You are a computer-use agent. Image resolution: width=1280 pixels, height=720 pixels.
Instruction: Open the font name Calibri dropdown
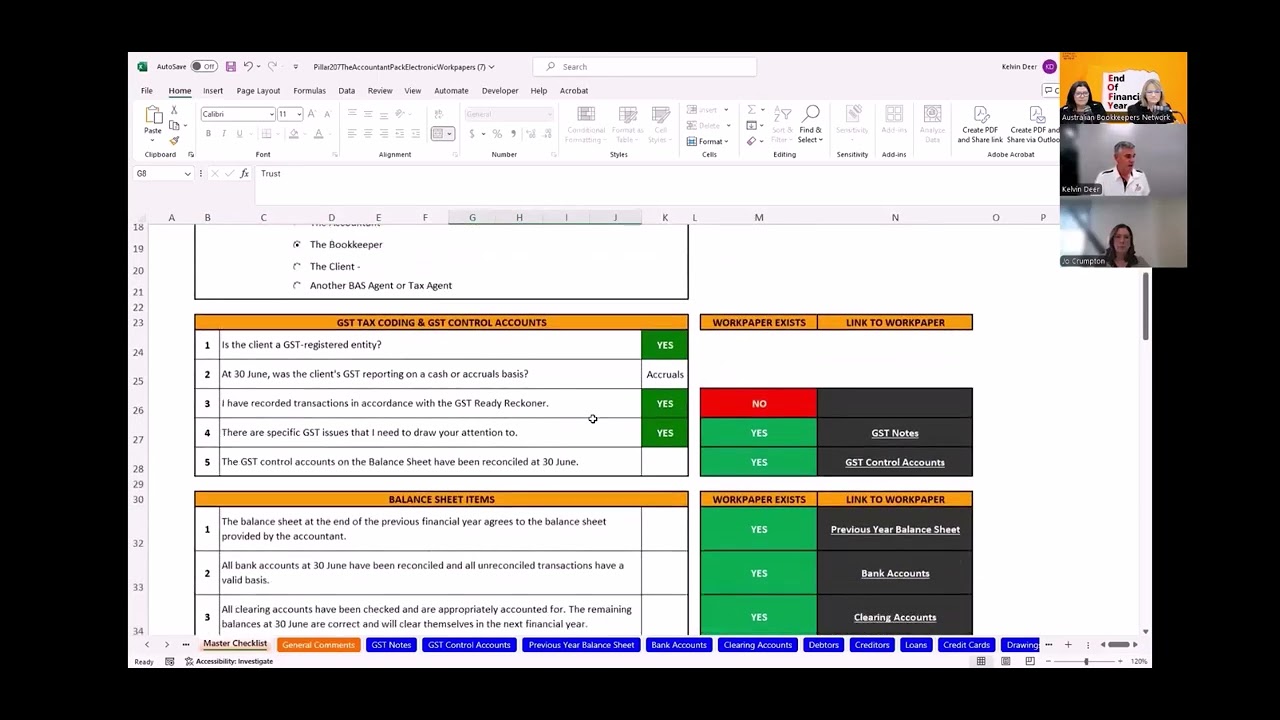click(271, 114)
